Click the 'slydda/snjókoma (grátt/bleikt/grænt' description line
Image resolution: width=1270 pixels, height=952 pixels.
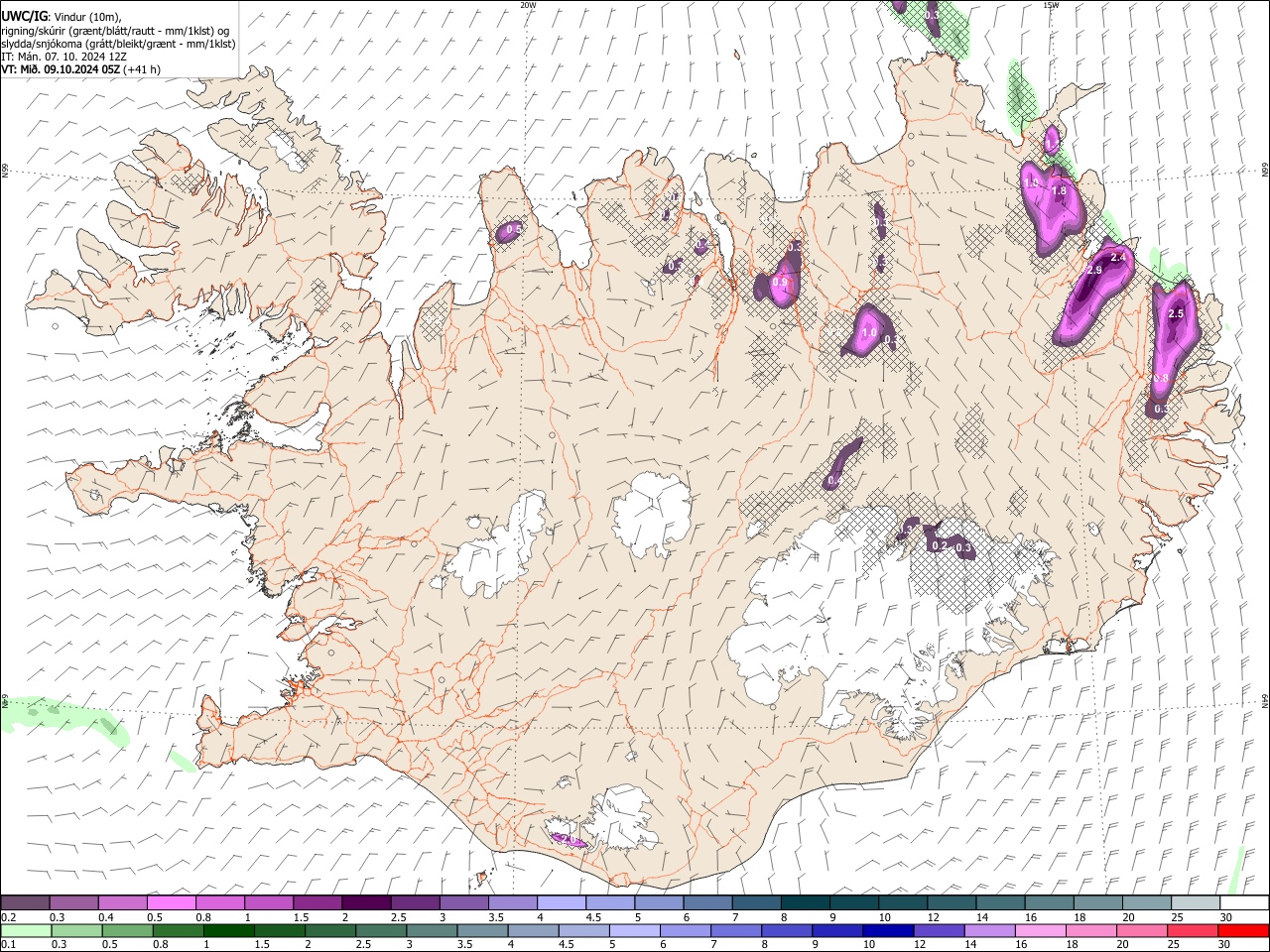118,44
